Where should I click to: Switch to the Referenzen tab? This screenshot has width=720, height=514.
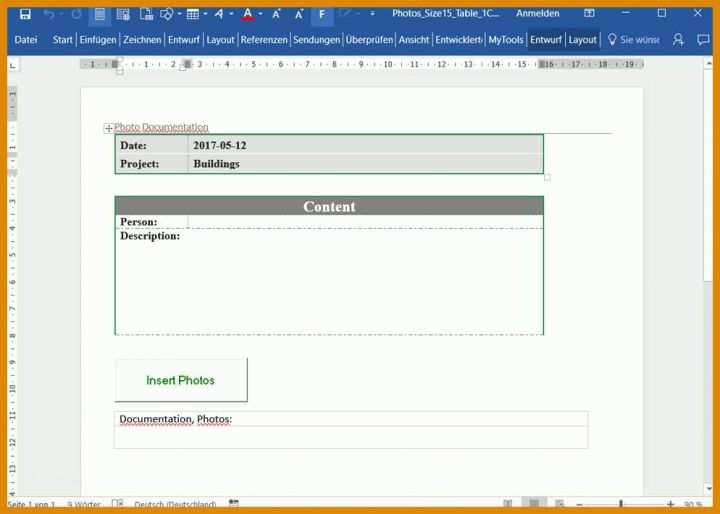point(264,40)
